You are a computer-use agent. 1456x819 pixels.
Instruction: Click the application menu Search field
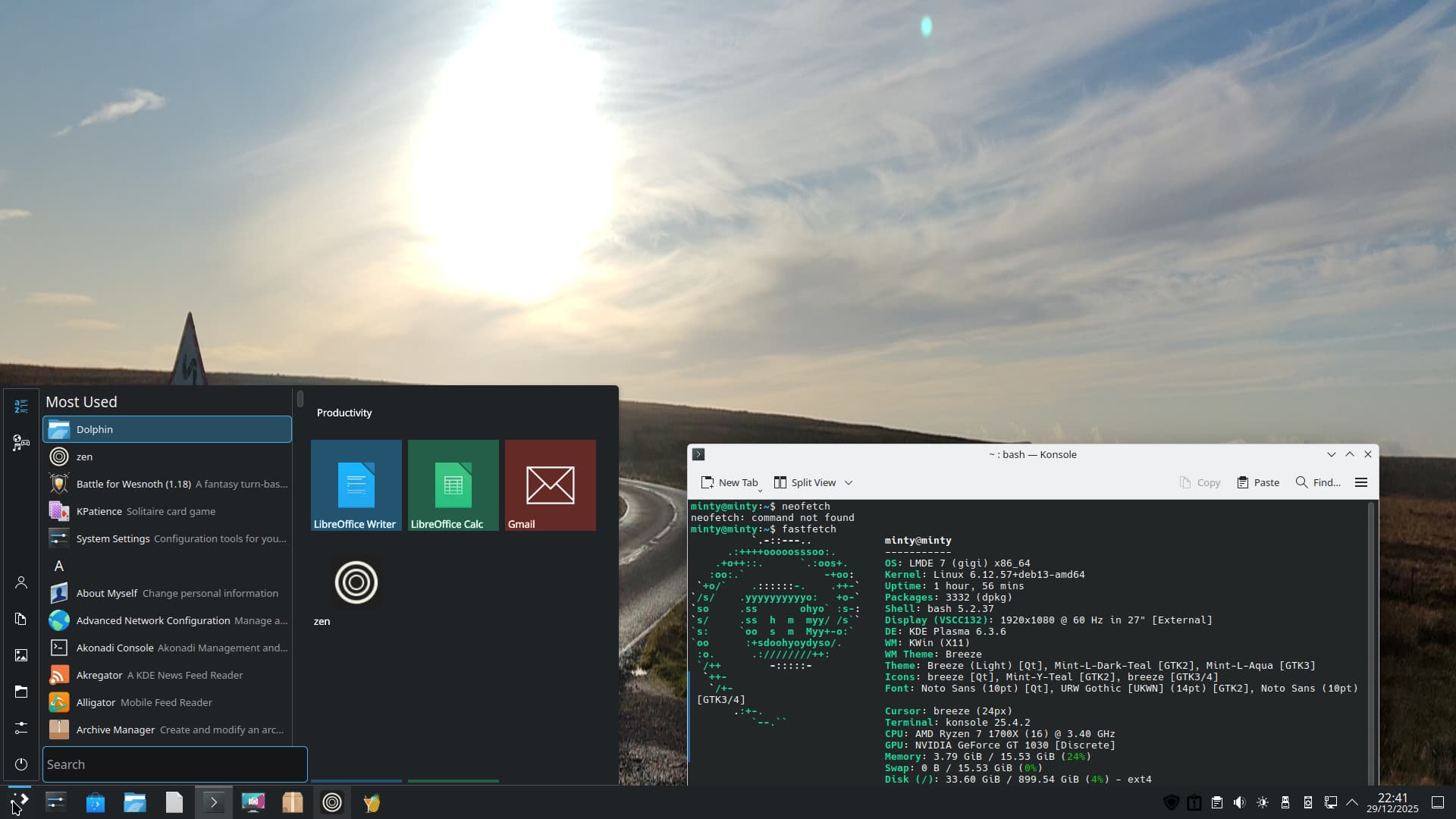(174, 764)
